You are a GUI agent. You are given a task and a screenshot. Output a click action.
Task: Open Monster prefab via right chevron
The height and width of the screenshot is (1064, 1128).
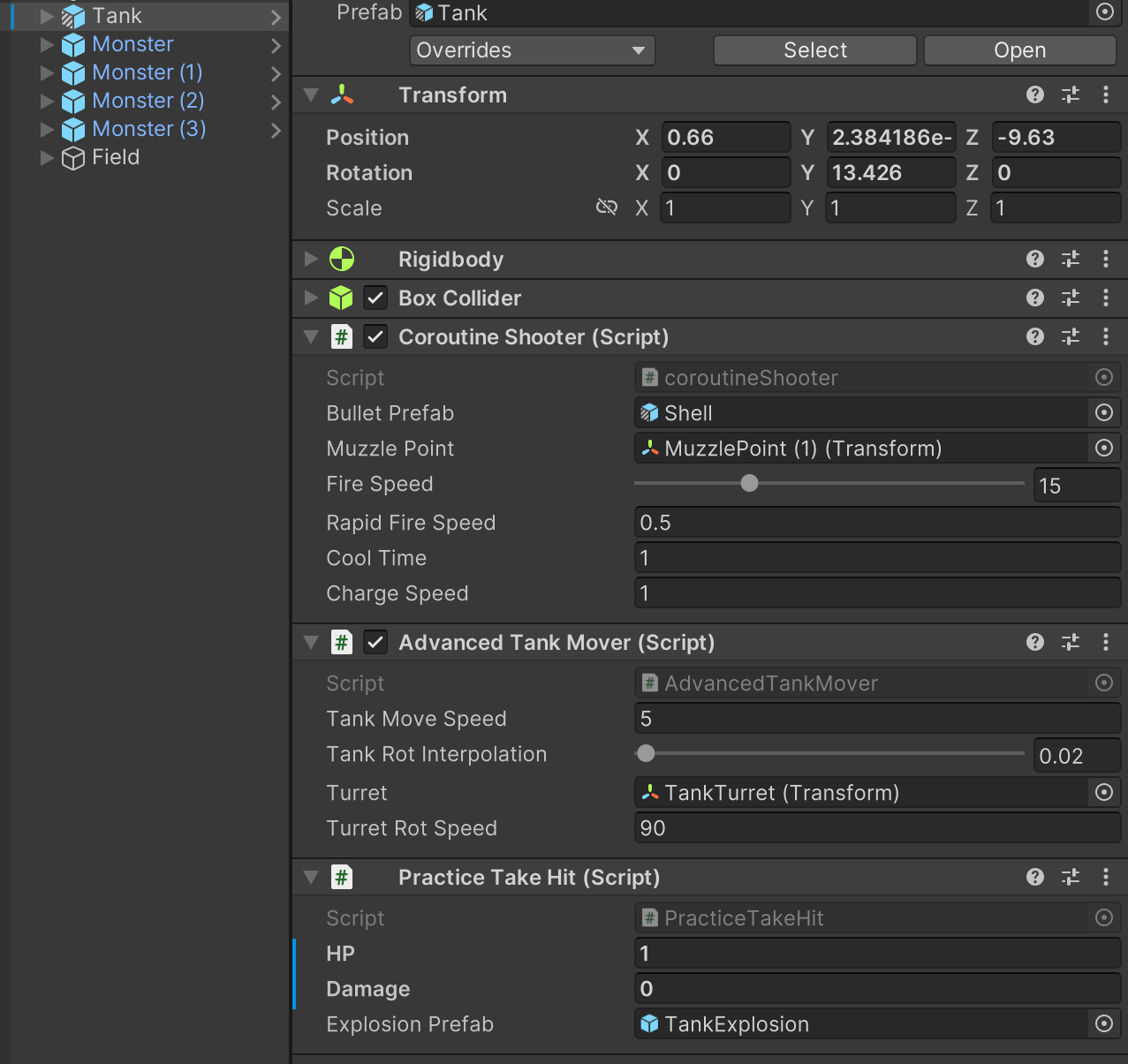276,45
